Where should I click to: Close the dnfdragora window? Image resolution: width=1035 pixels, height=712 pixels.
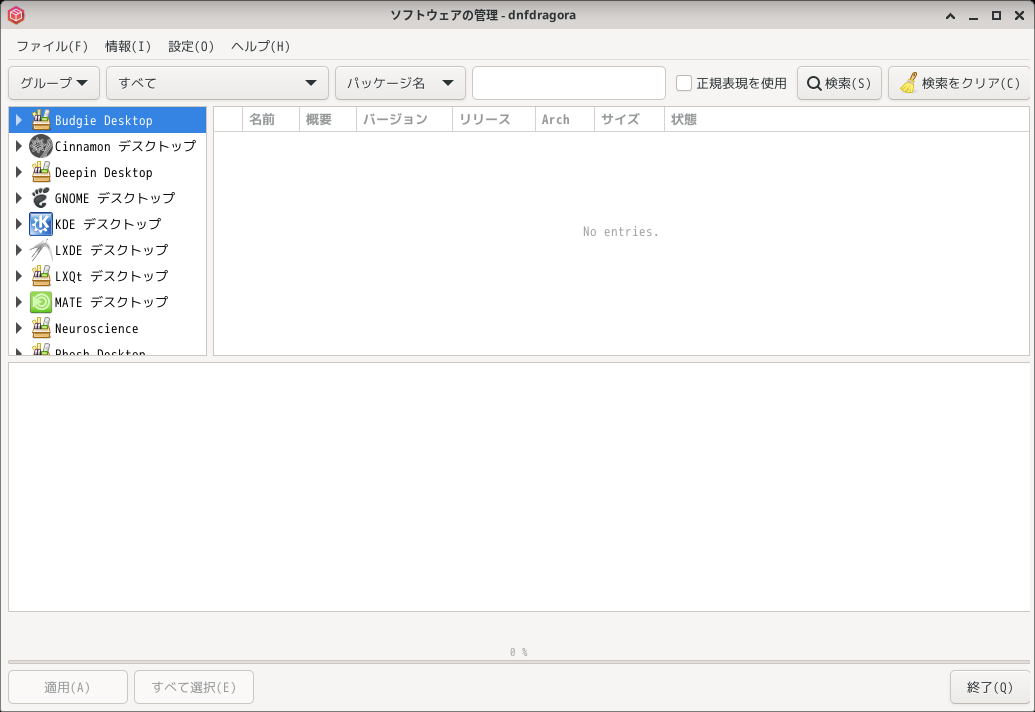coord(1019,15)
